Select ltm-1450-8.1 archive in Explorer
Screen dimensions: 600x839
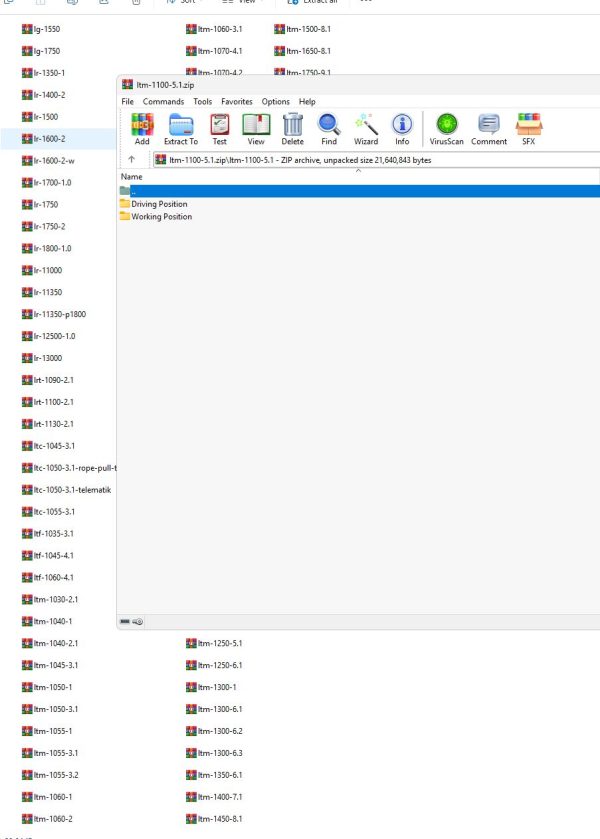214,819
